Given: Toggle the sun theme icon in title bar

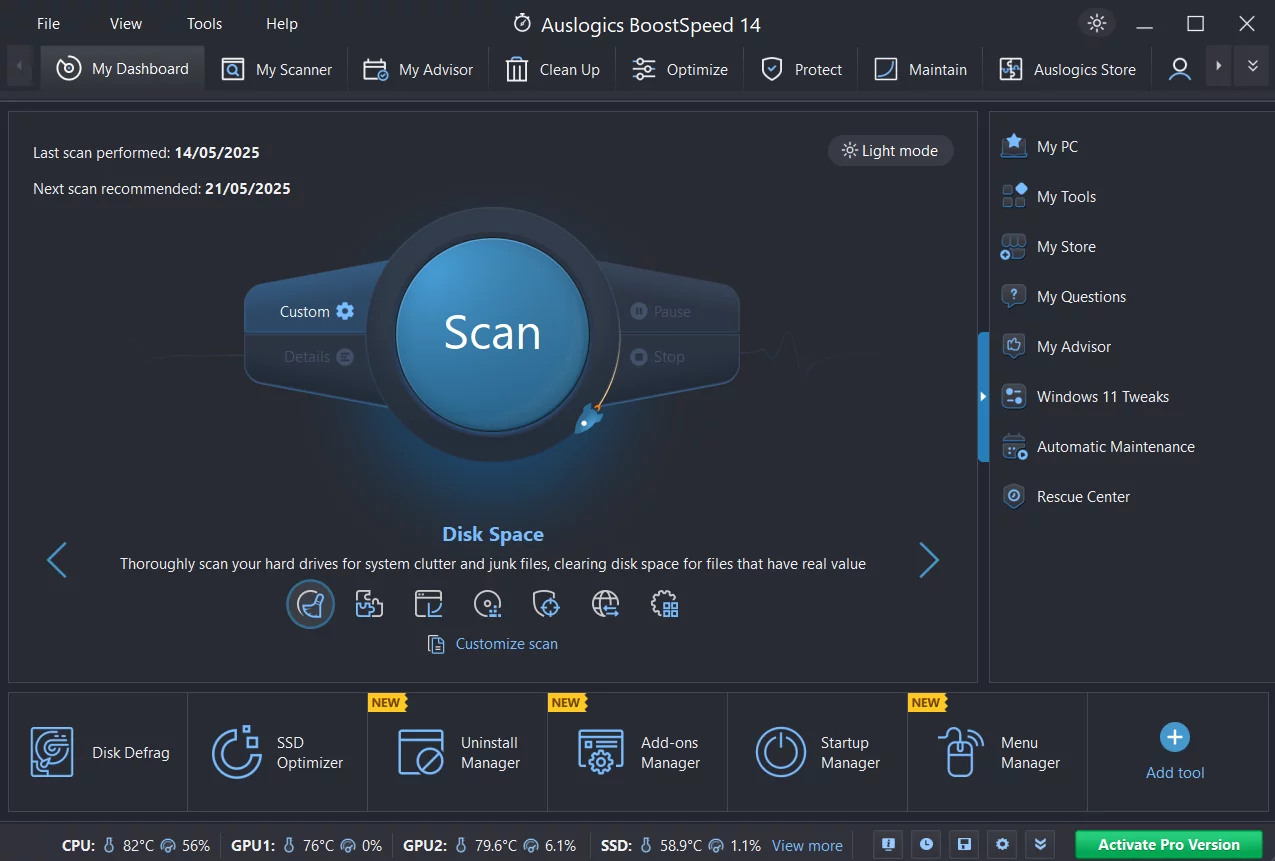Looking at the screenshot, I should click(1097, 24).
